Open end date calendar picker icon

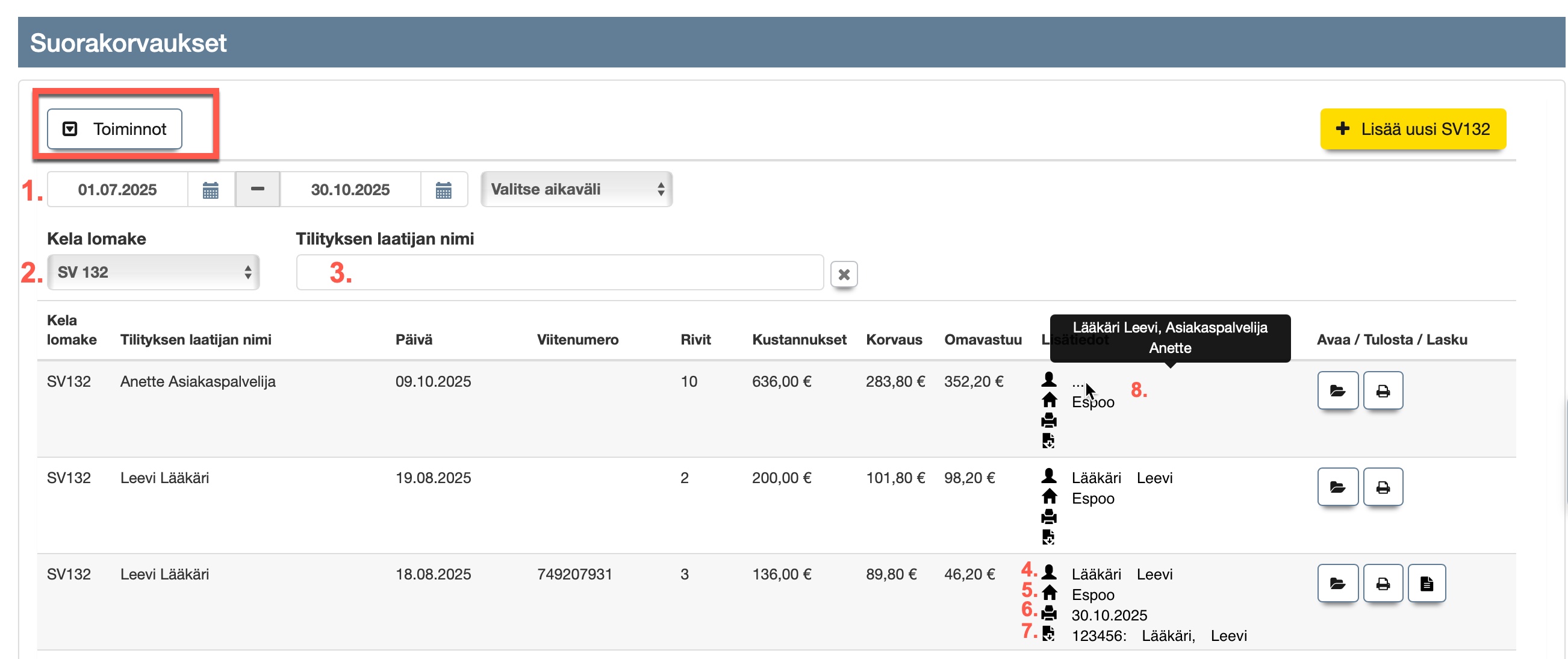(x=443, y=190)
